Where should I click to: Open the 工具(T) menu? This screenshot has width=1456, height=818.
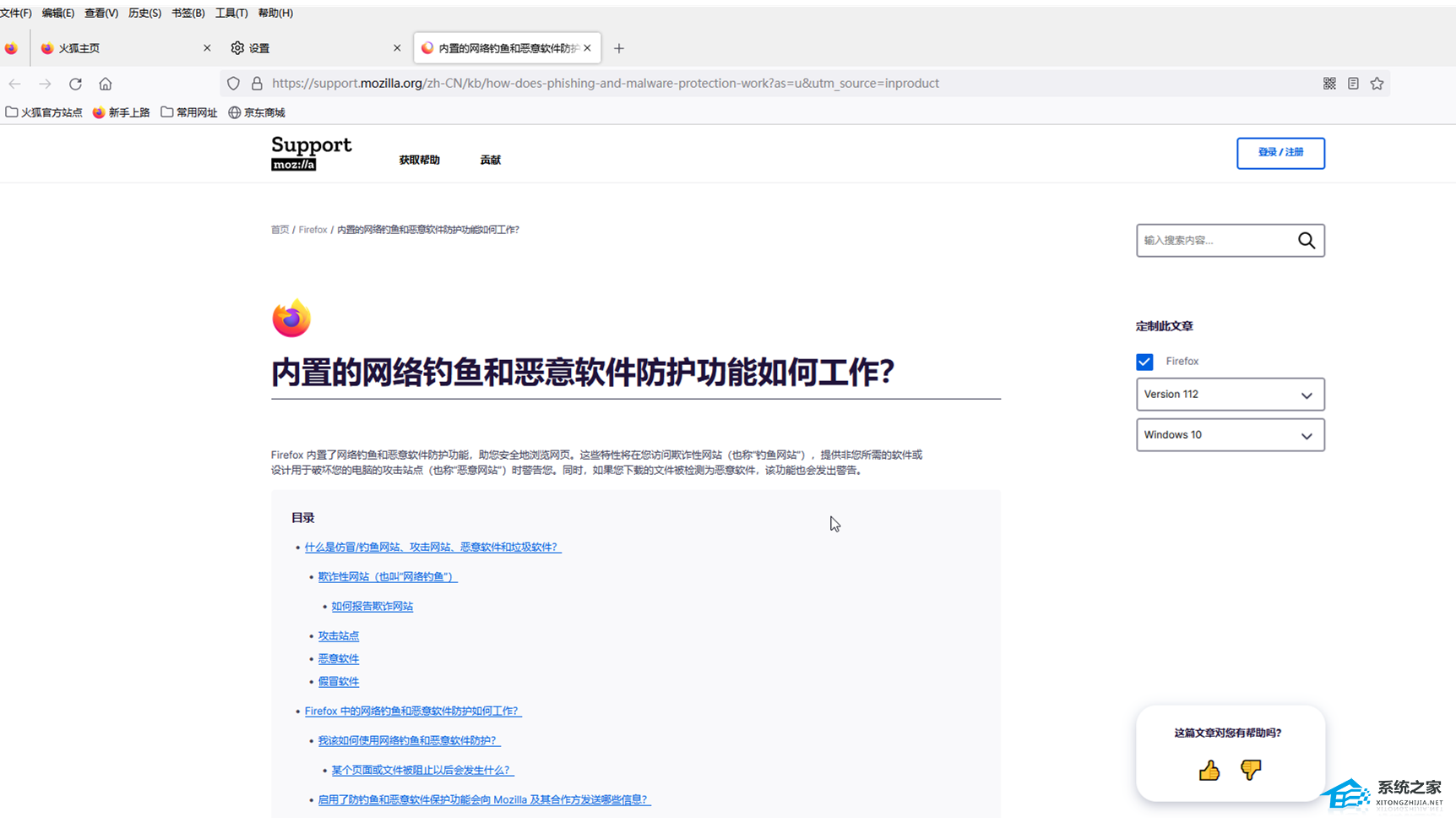pyautogui.click(x=231, y=13)
